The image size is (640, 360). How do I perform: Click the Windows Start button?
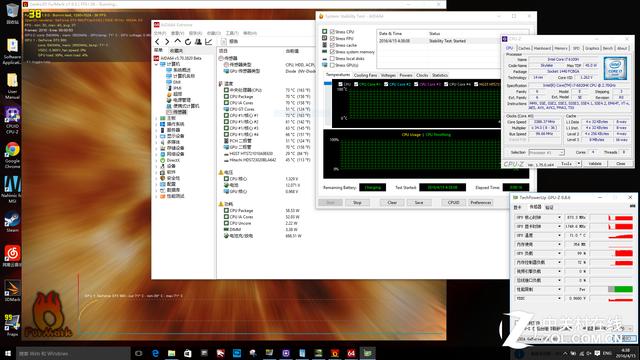8,353
